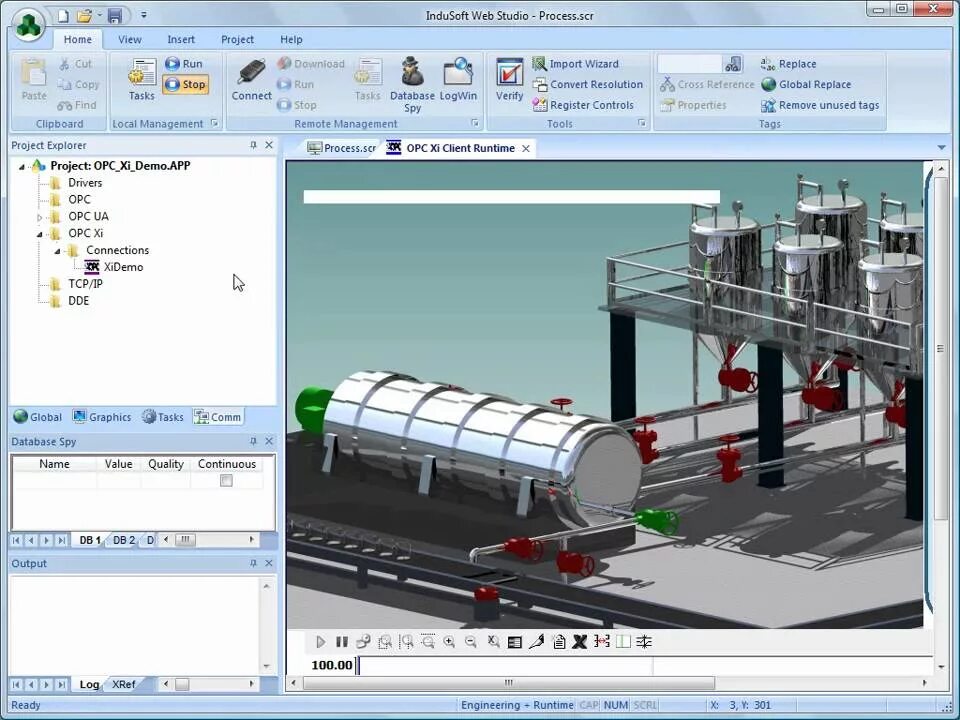The width and height of the screenshot is (960, 720).
Task: Switch to the Graphics explorer tab
Action: tap(102, 417)
